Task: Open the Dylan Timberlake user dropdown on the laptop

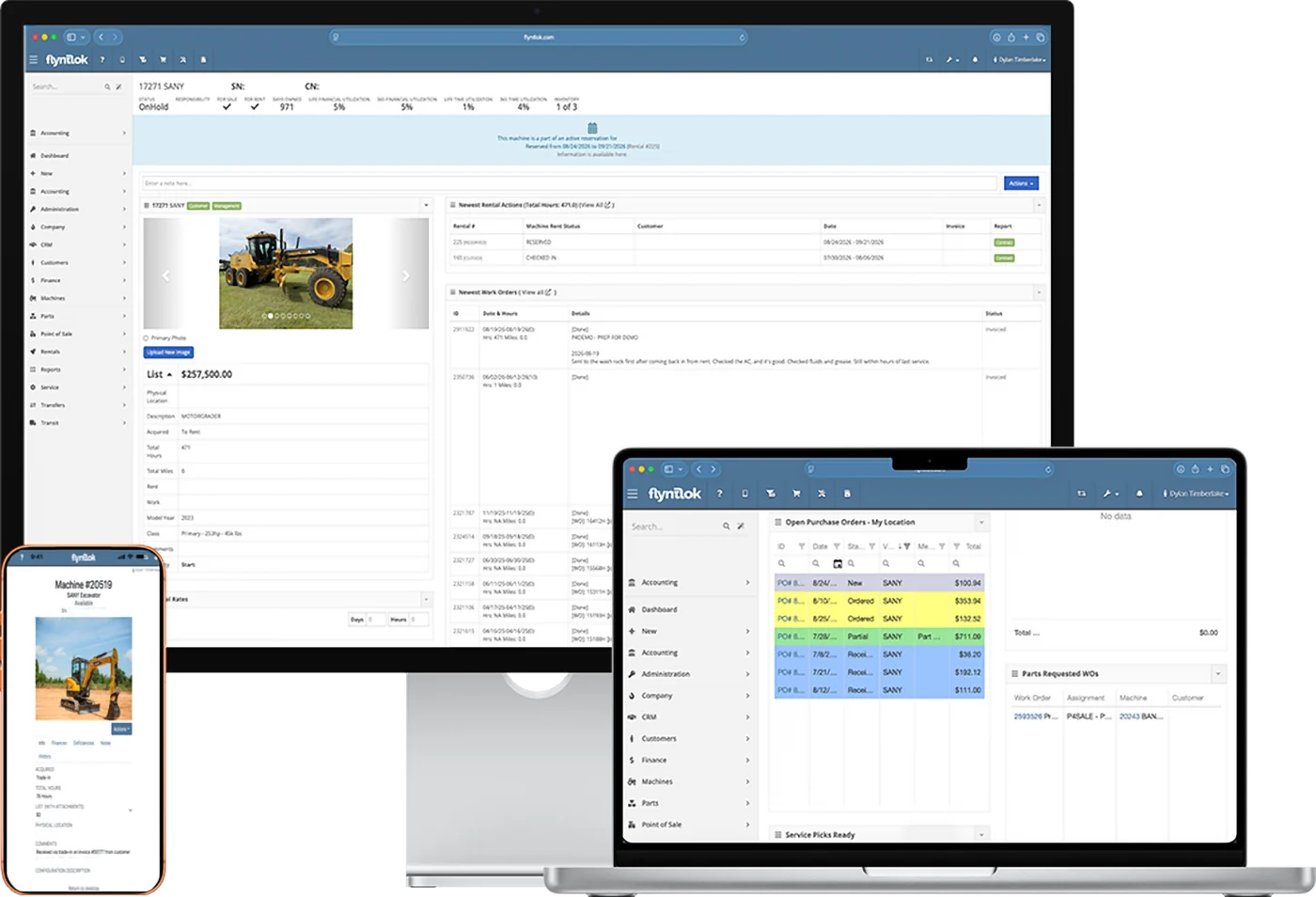Action: pos(1197,494)
